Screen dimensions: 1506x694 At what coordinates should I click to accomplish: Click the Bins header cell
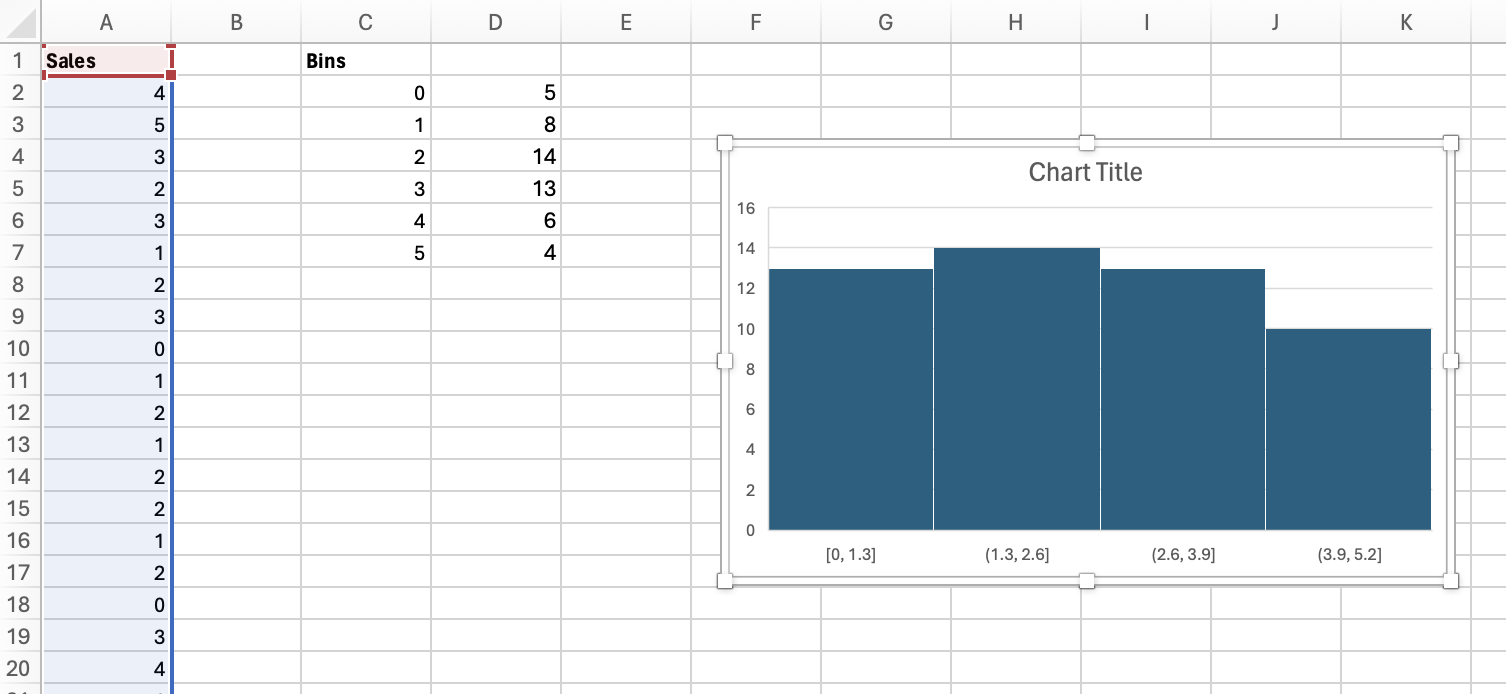click(366, 61)
